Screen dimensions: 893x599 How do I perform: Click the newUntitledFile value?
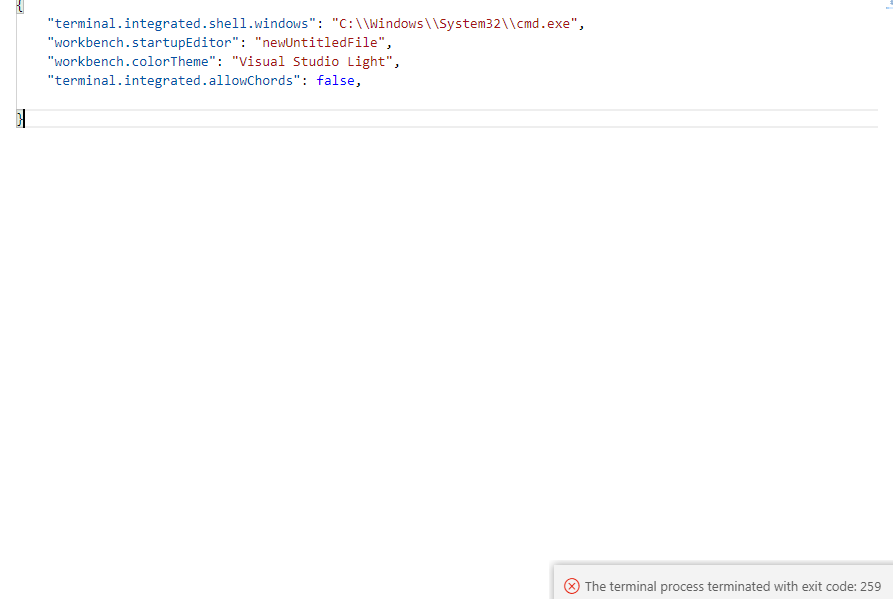pyautogui.click(x=320, y=42)
